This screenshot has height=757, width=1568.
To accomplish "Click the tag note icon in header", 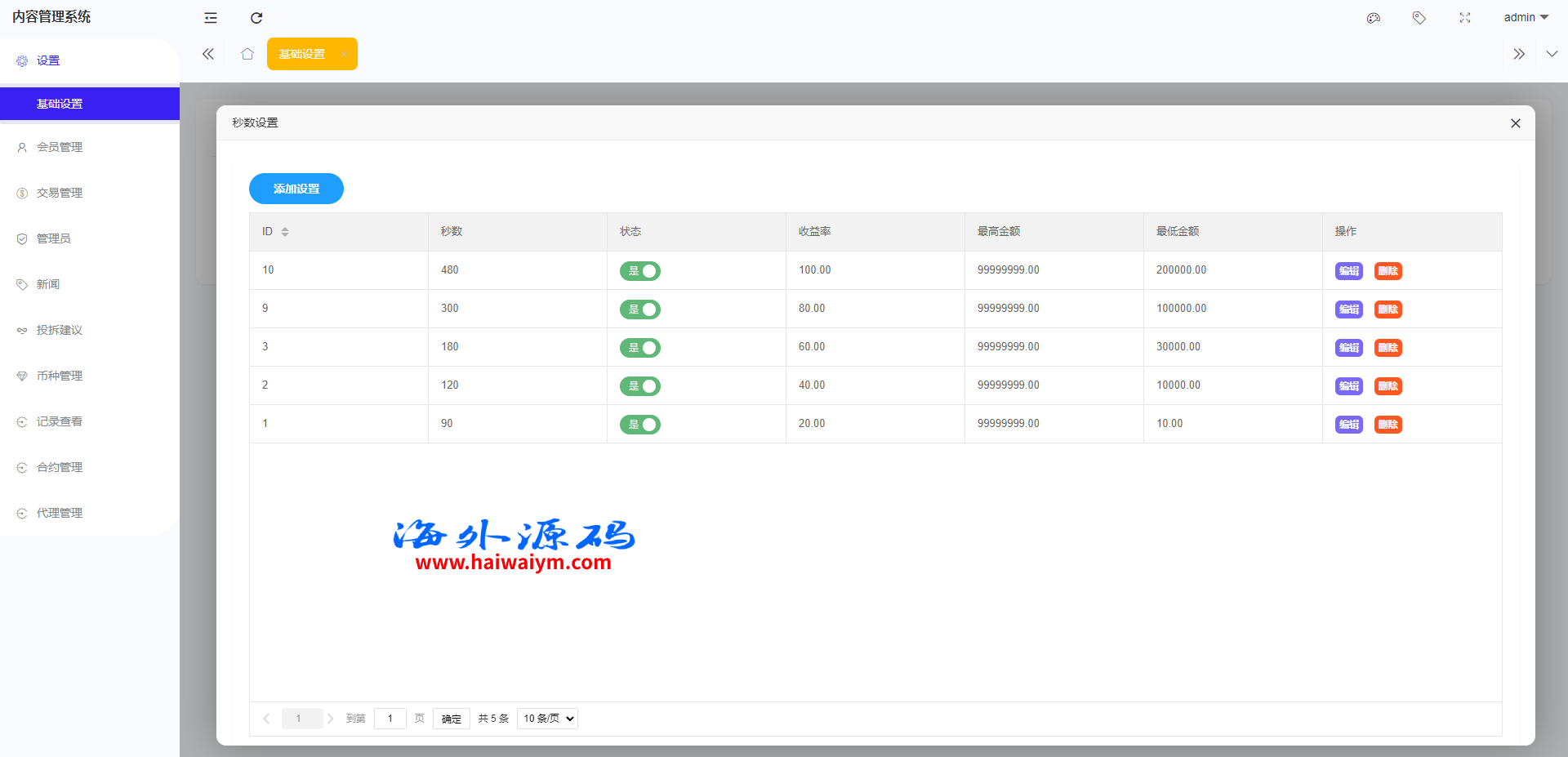I will (1419, 18).
